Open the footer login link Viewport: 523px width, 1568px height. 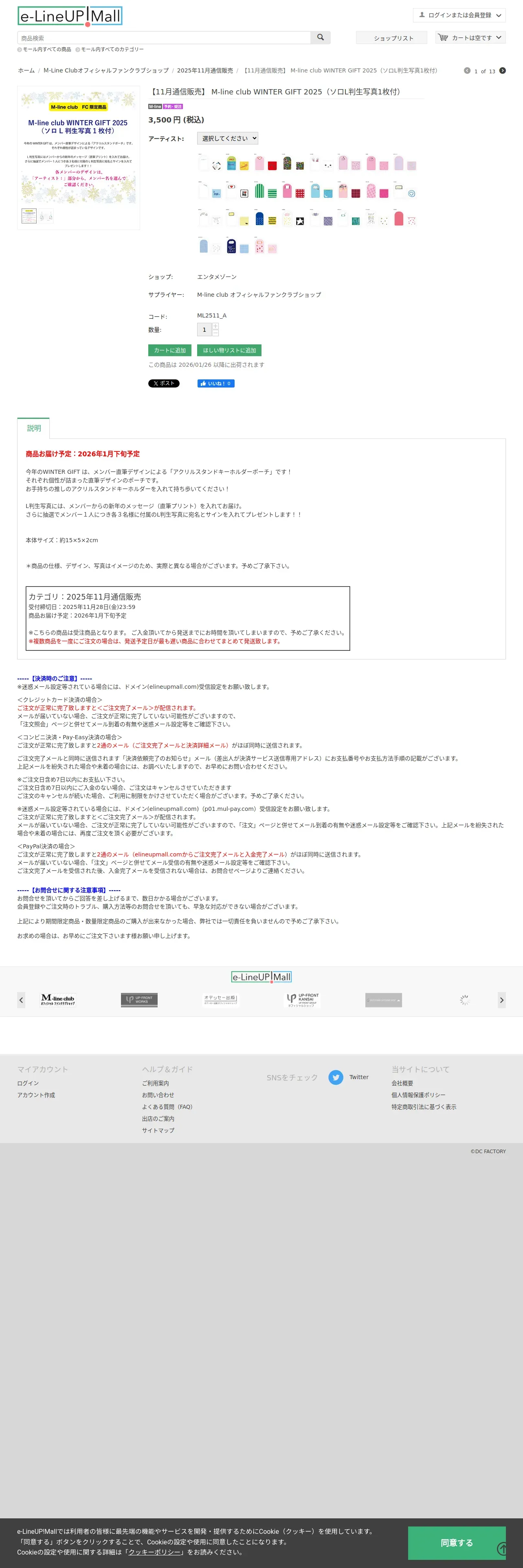click(x=28, y=1084)
